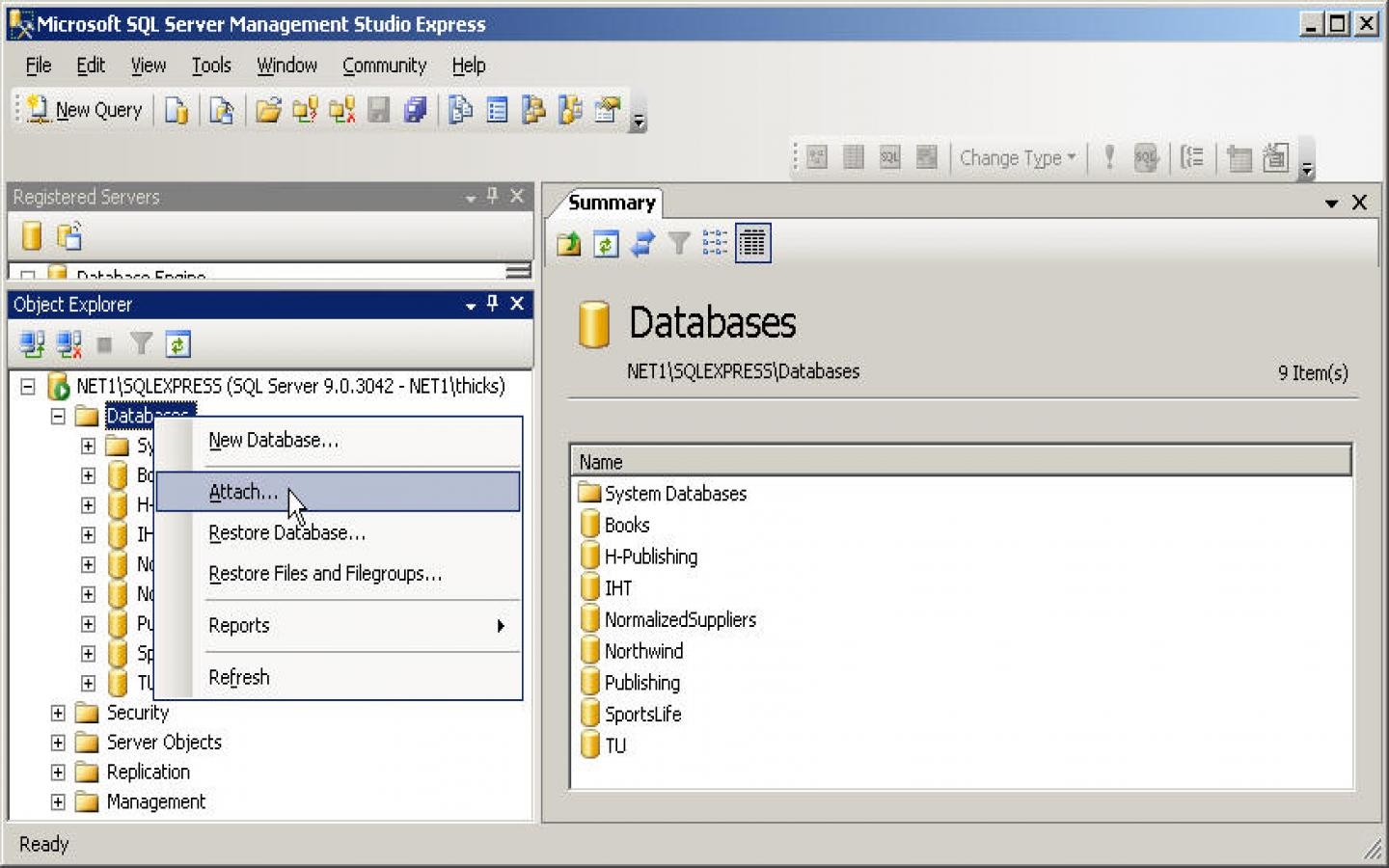Click the Refresh icon in Summary toolbar
This screenshot has height=868, width=1389.
[606, 243]
